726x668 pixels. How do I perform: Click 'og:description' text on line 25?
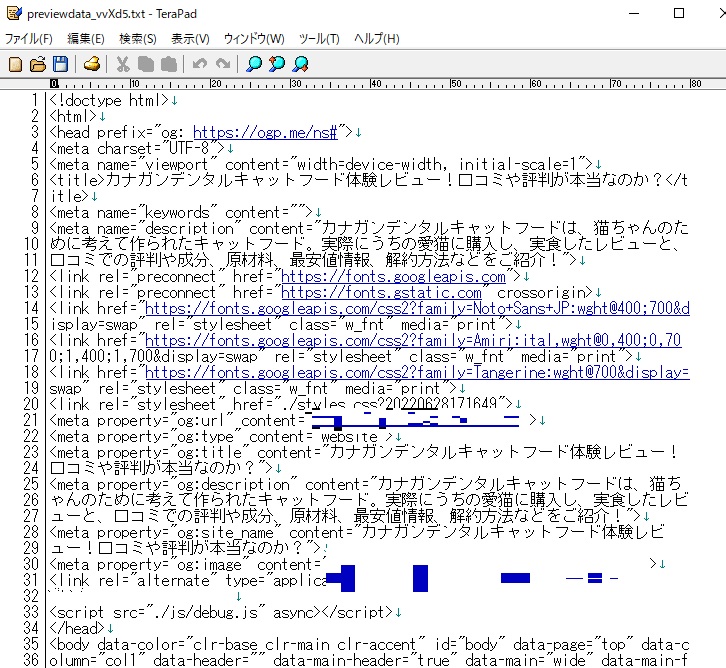click(233, 485)
